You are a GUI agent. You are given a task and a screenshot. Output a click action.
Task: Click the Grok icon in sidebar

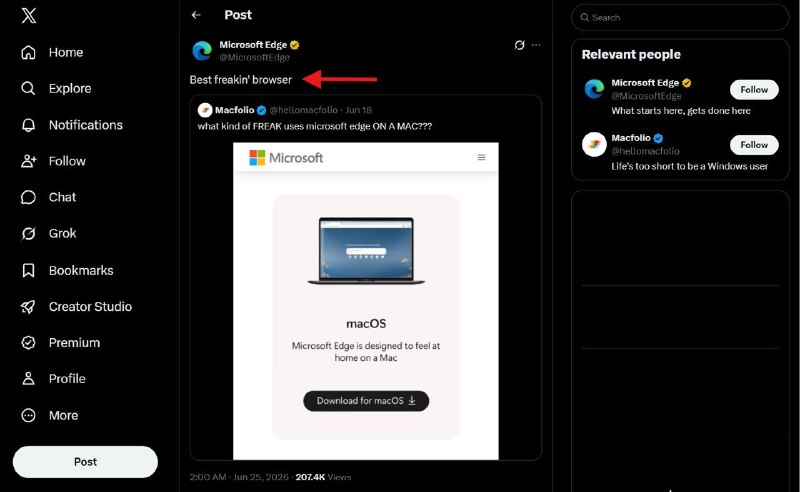(29, 233)
